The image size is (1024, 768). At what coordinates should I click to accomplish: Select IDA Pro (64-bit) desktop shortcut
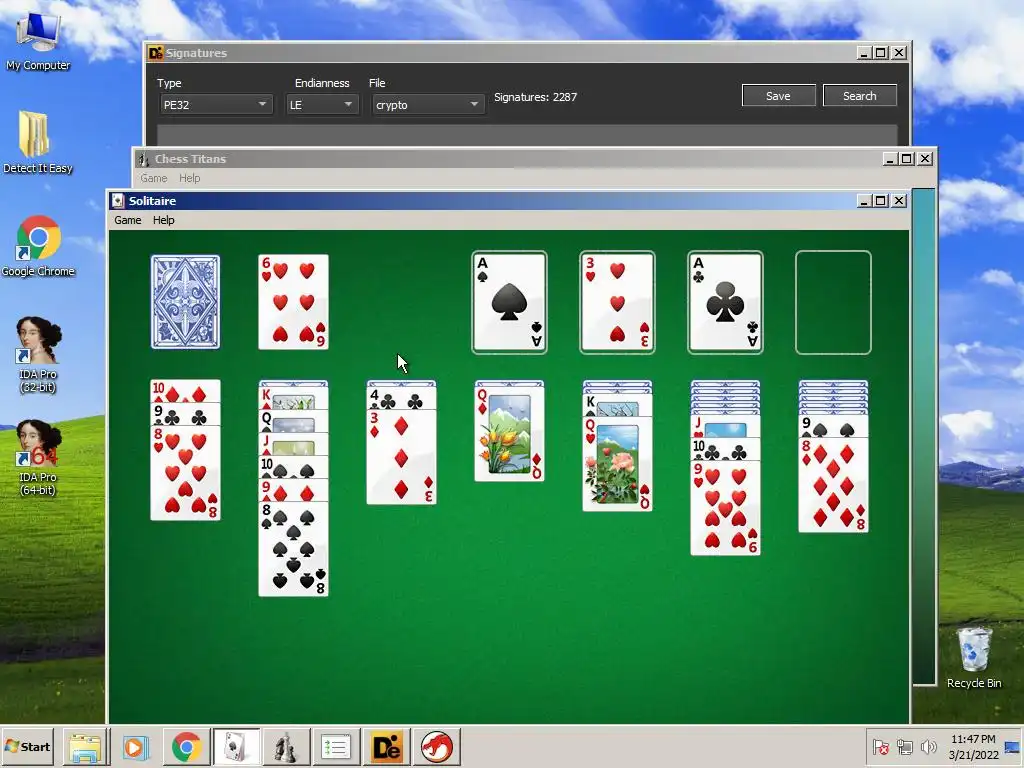[38, 458]
